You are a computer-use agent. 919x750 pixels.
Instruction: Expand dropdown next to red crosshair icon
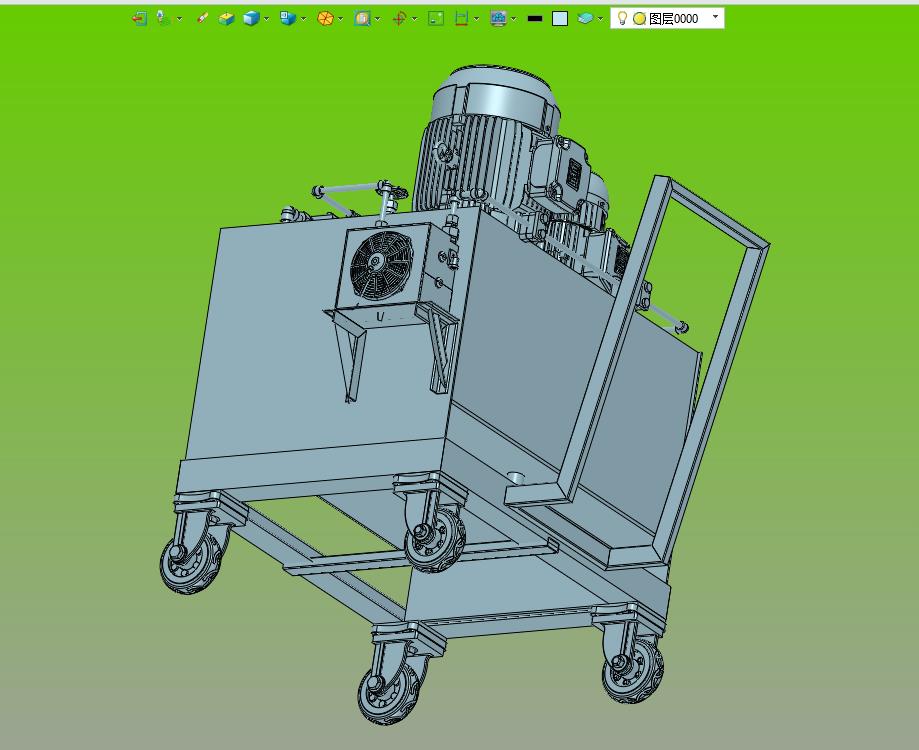[414, 19]
